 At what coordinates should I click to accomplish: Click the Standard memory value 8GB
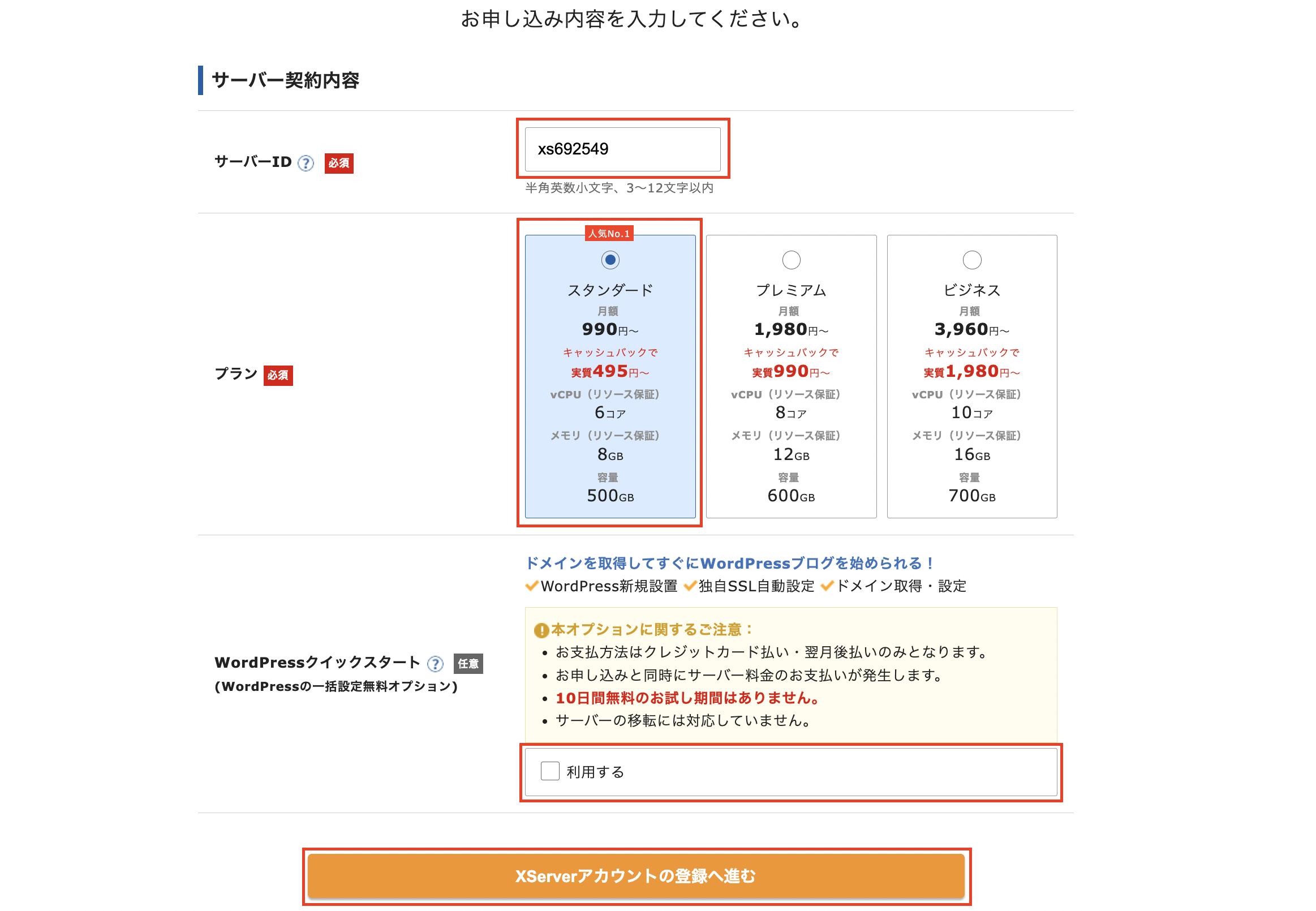(610, 454)
